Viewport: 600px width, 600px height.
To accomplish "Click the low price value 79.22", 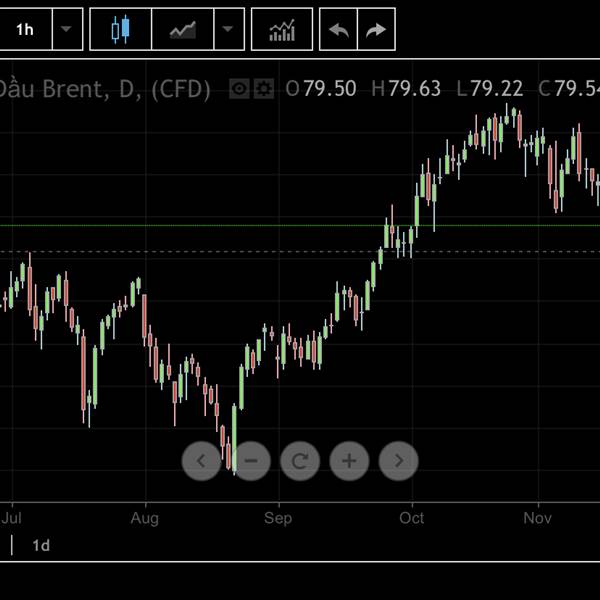I will coord(497,89).
